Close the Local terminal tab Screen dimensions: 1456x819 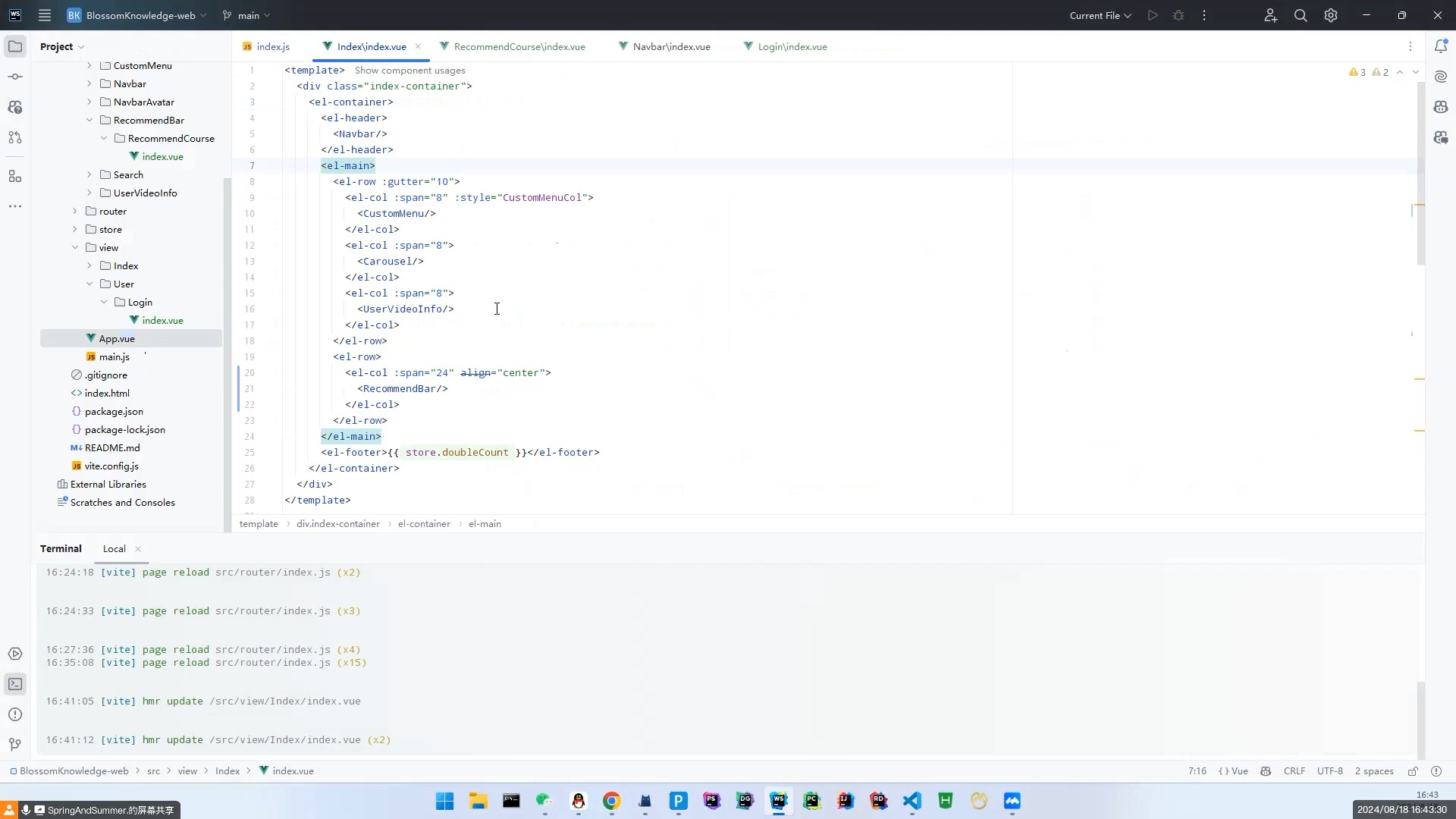(x=138, y=549)
